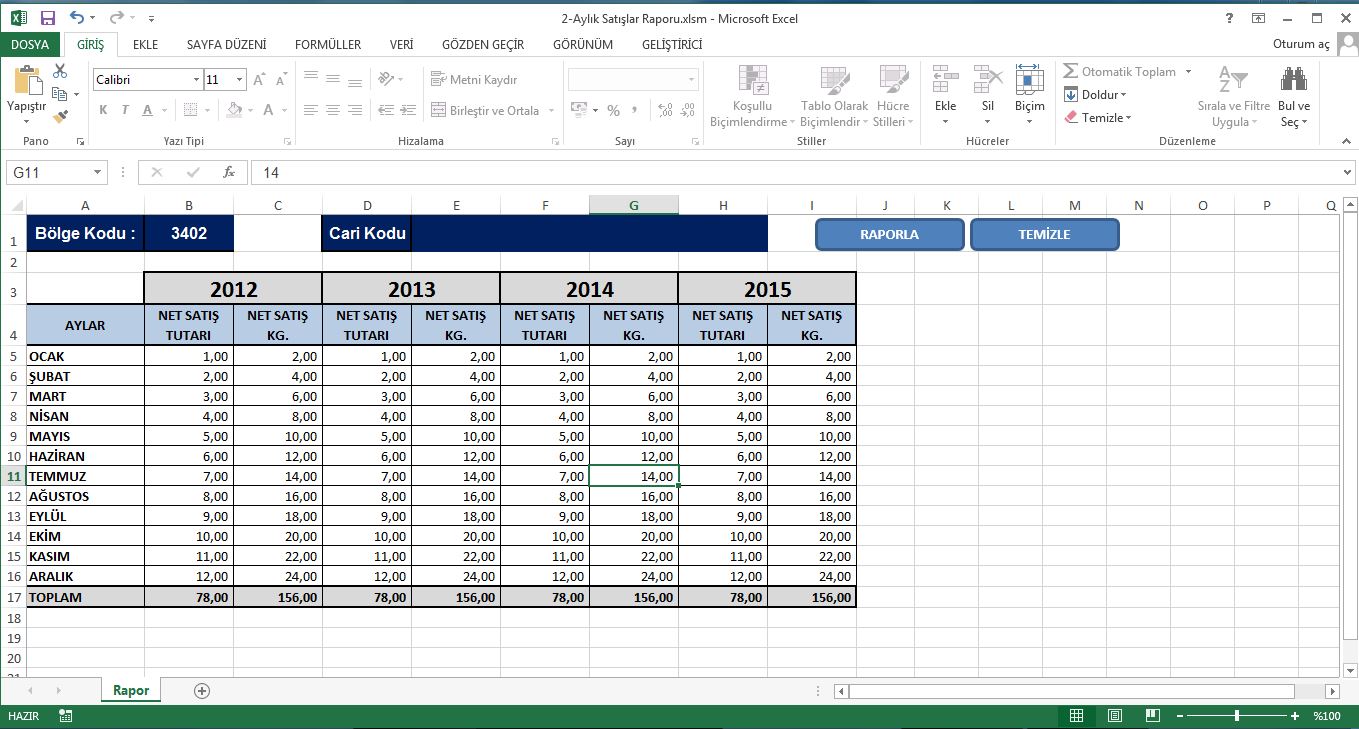Click the insert function fx icon
Viewport: 1359px width, 729px height.
click(x=229, y=172)
